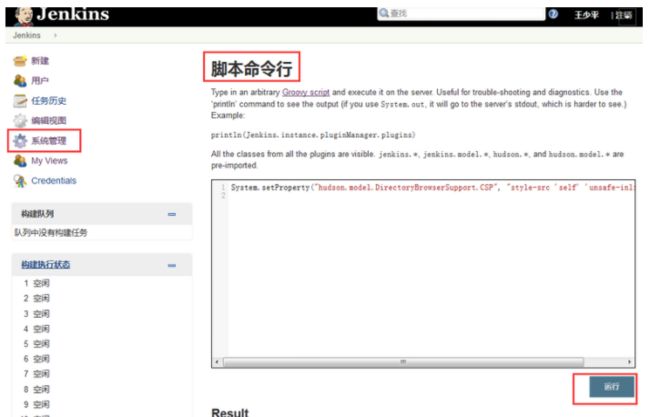Click the 任务历史 notepad icon

20,101
